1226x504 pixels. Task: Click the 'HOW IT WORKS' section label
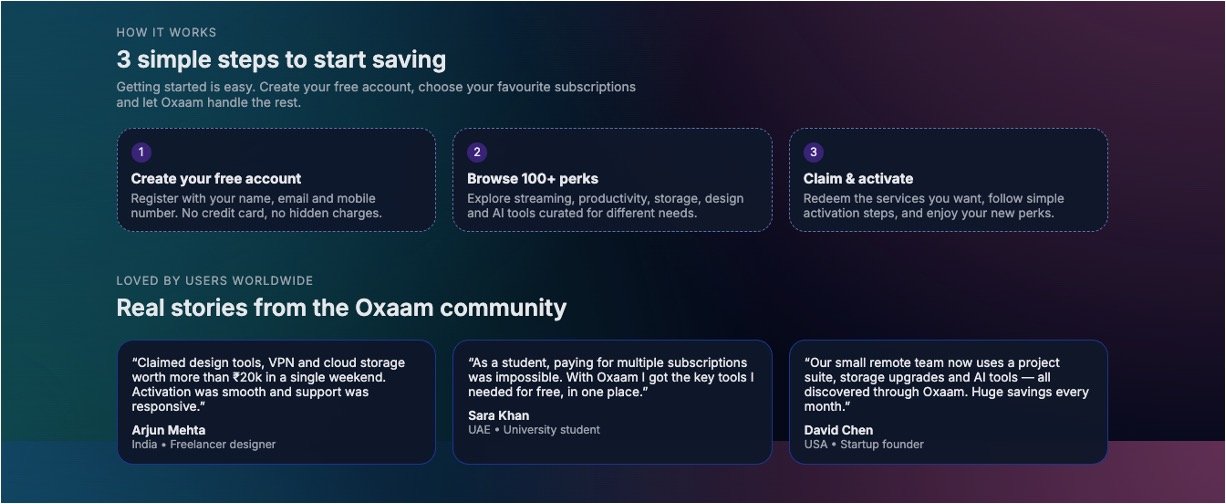166,33
